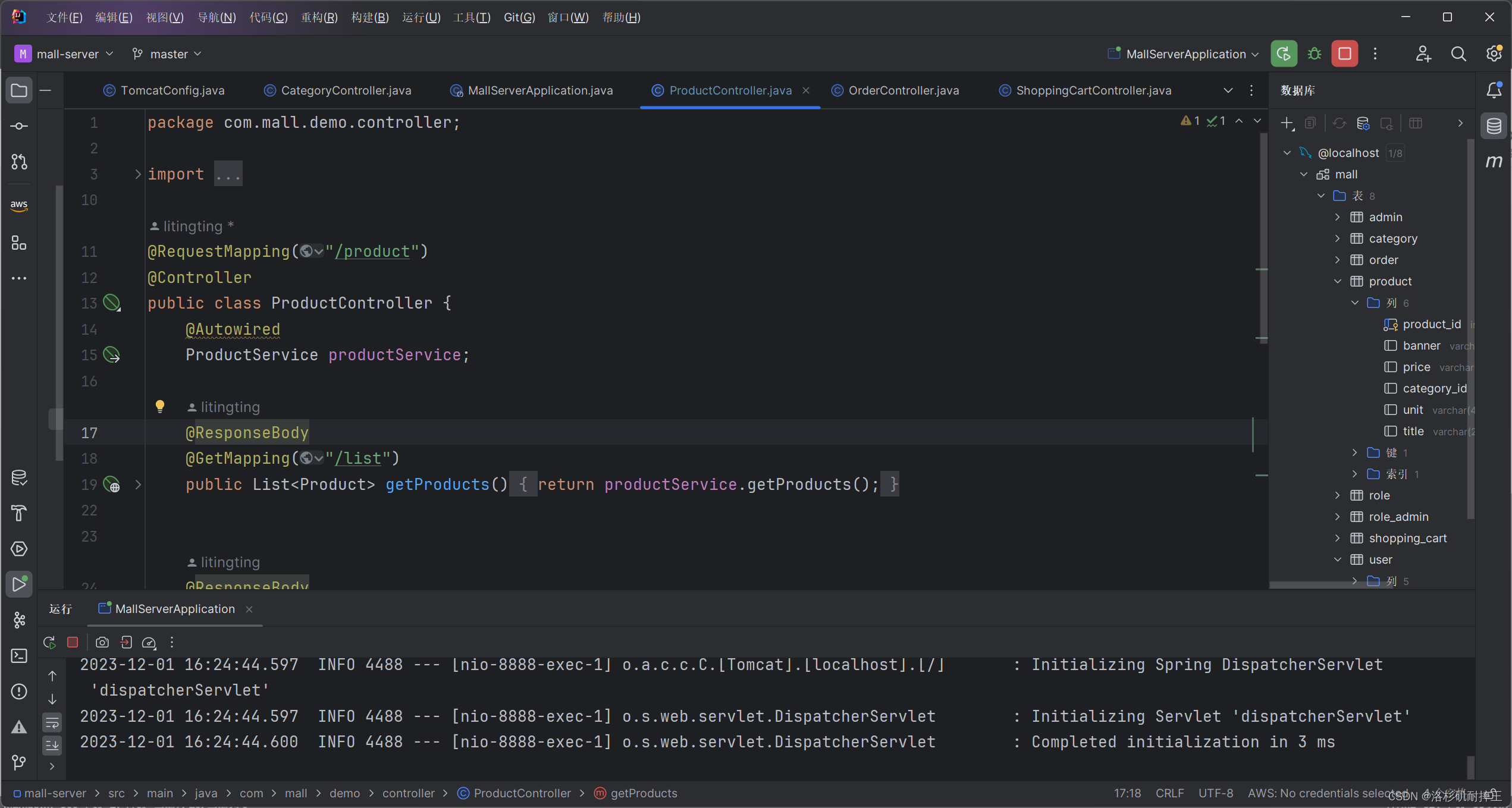Open the master branch dropdown
The width and height of the screenshot is (1512, 808).
[x=167, y=54]
